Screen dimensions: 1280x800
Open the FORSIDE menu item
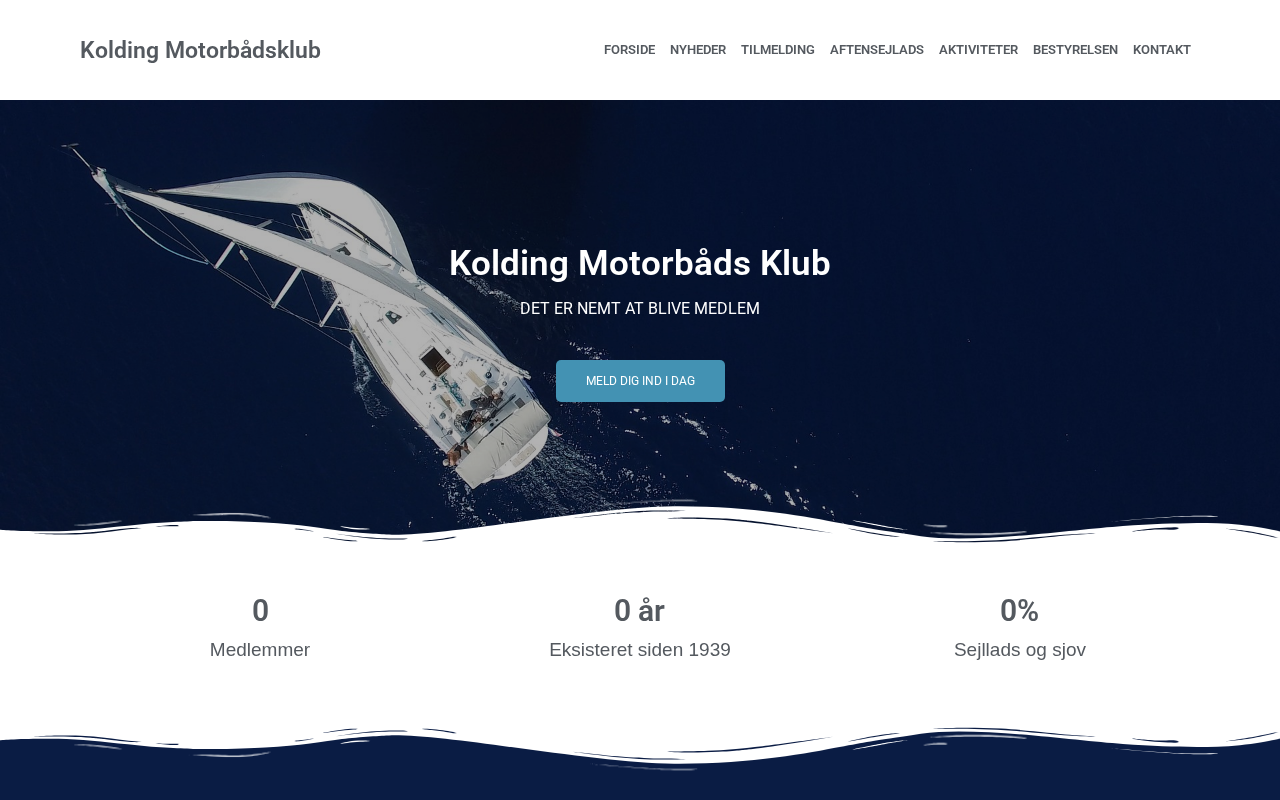coord(629,50)
